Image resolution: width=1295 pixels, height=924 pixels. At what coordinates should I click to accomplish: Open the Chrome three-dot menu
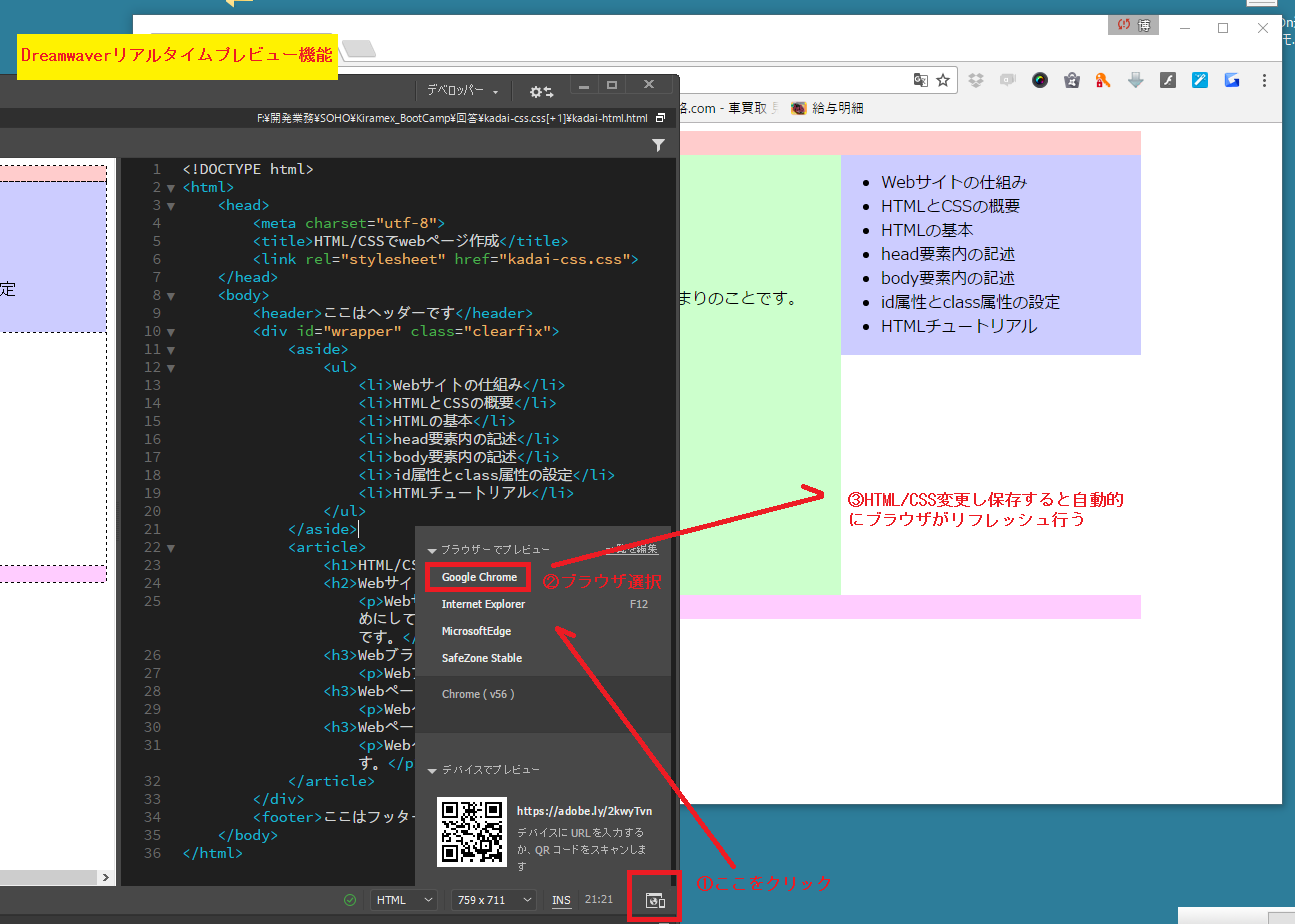point(1265,80)
